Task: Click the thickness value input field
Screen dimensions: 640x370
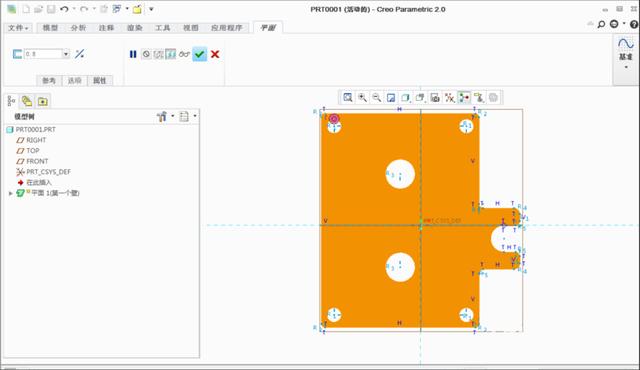Action: [43, 54]
